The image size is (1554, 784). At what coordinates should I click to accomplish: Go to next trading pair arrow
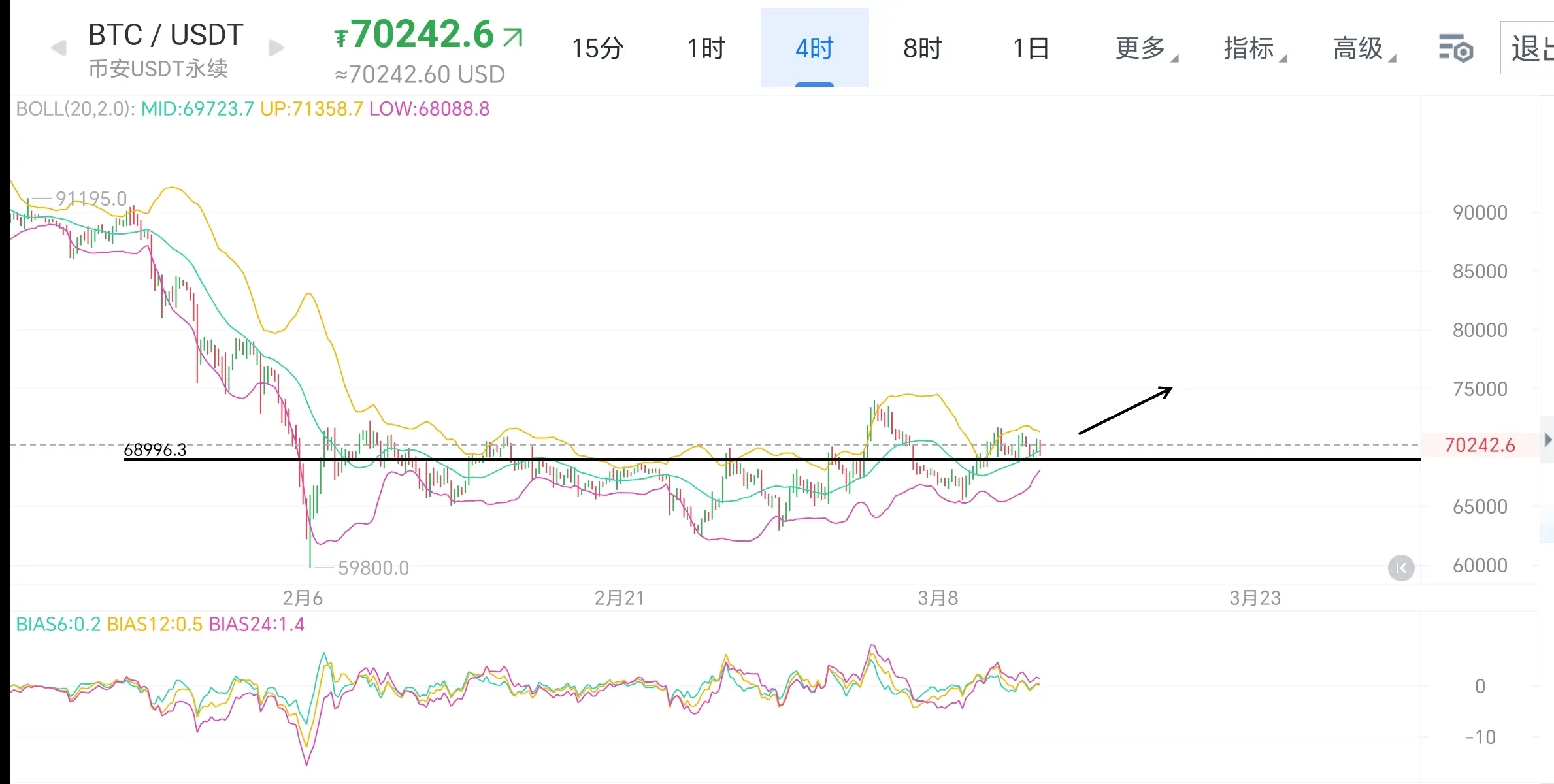click(x=276, y=48)
